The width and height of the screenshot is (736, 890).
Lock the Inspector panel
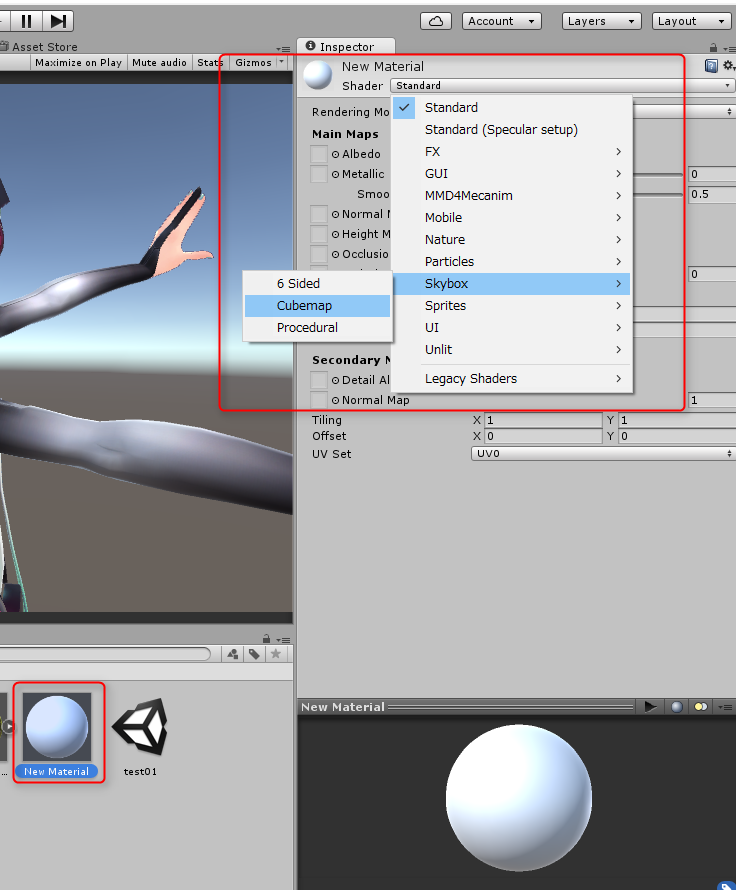tap(713, 48)
